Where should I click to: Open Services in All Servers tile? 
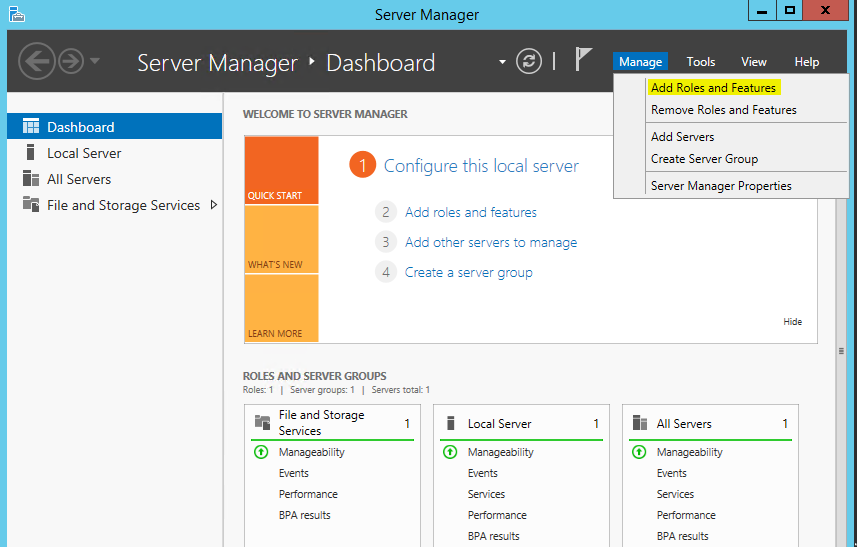pyautogui.click(x=675, y=494)
